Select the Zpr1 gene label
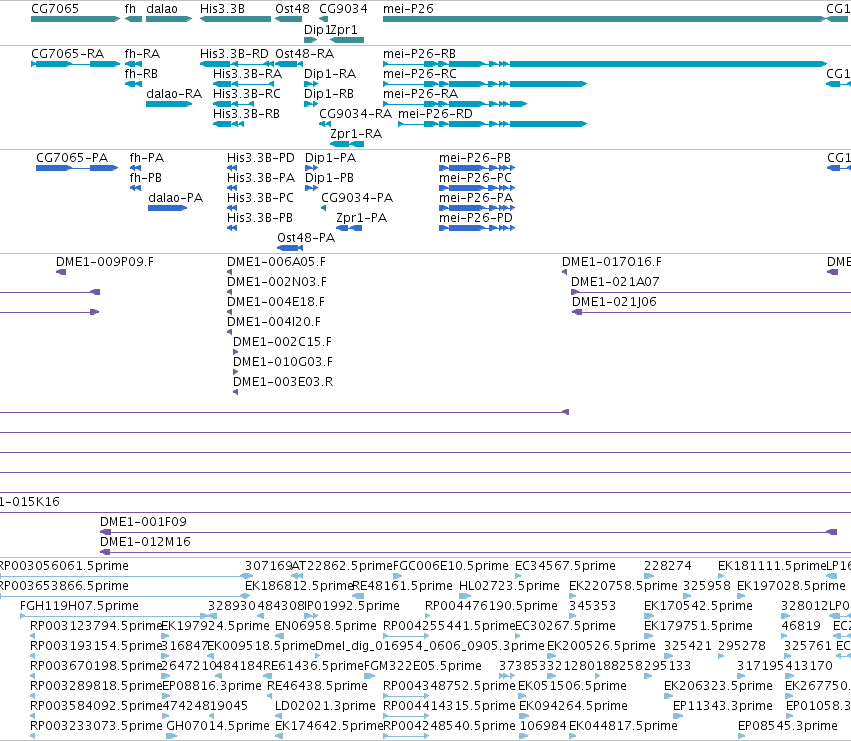This screenshot has width=851, height=741. pyautogui.click(x=345, y=29)
